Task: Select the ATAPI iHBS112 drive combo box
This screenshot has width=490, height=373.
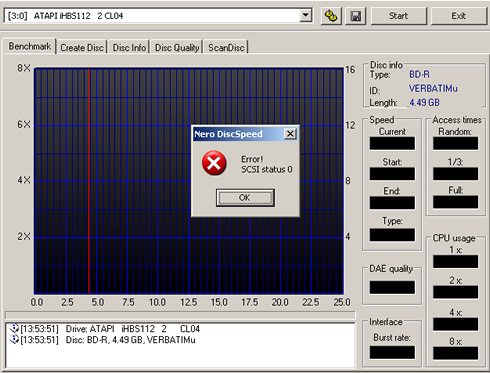Action: [x=158, y=16]
